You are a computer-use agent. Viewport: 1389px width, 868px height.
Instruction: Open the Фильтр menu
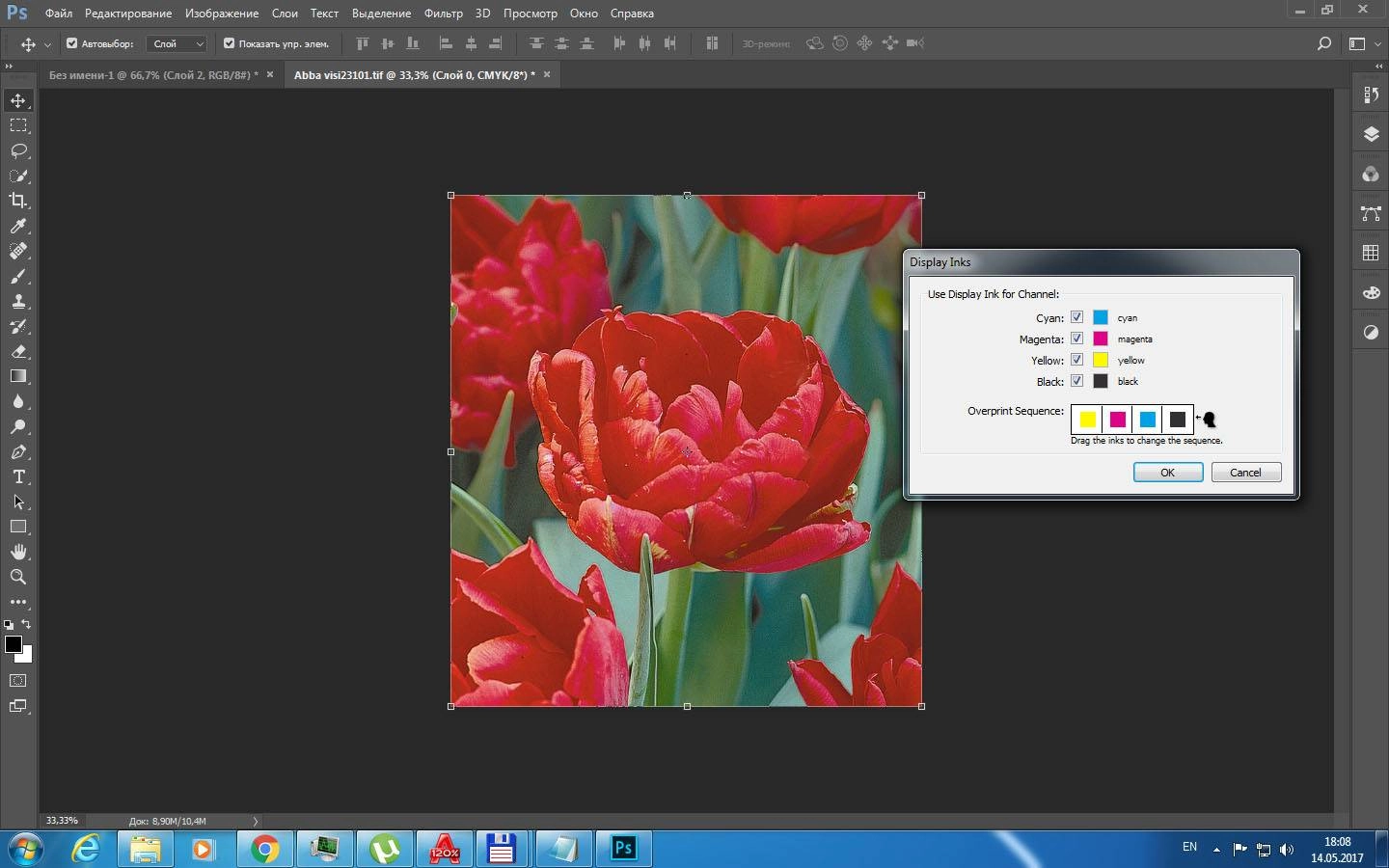click(444, 14)
